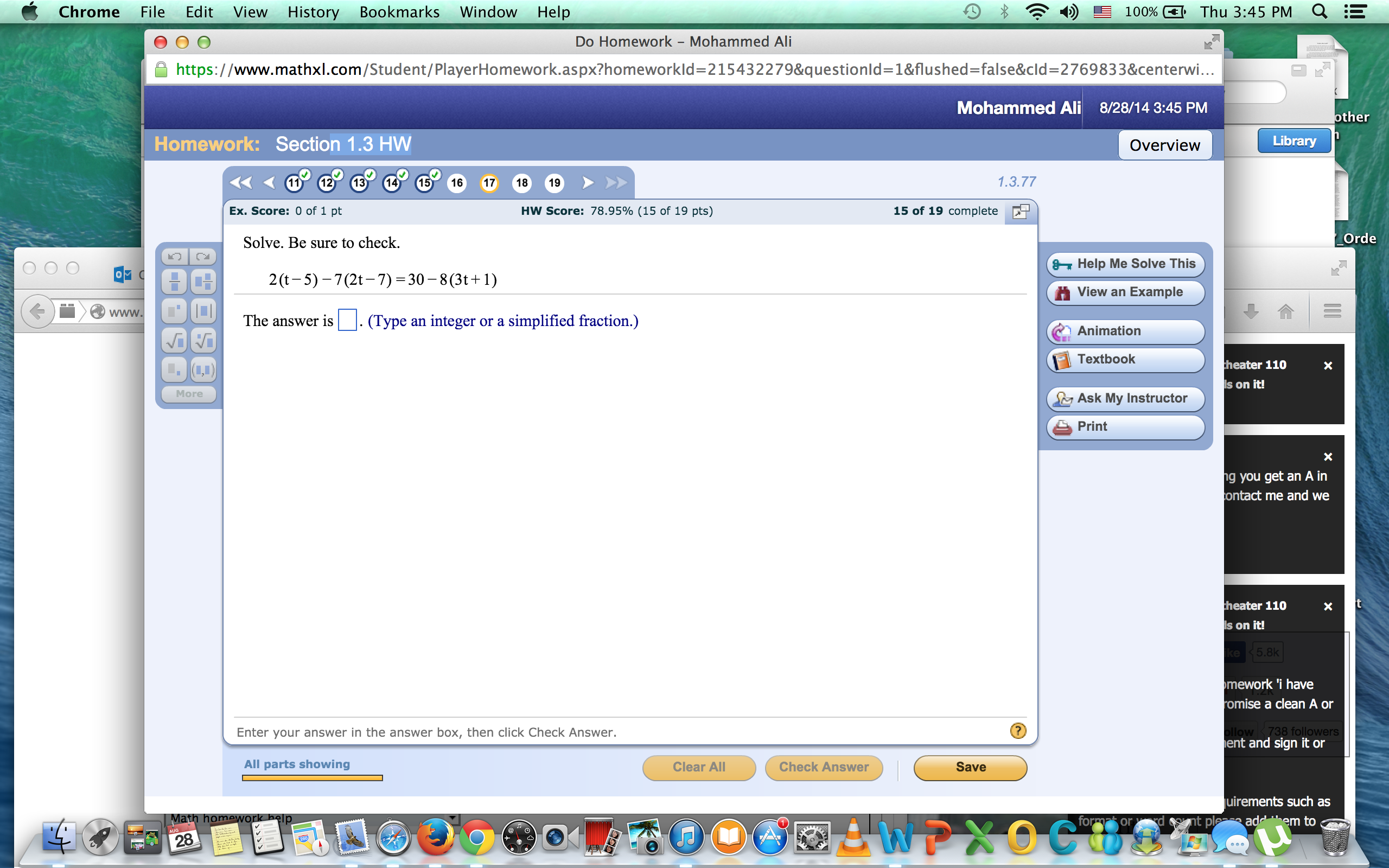Click All parts showing label
Viewport: 1389px width, 868px height.
pyautogui.click(x=297, y=764)
